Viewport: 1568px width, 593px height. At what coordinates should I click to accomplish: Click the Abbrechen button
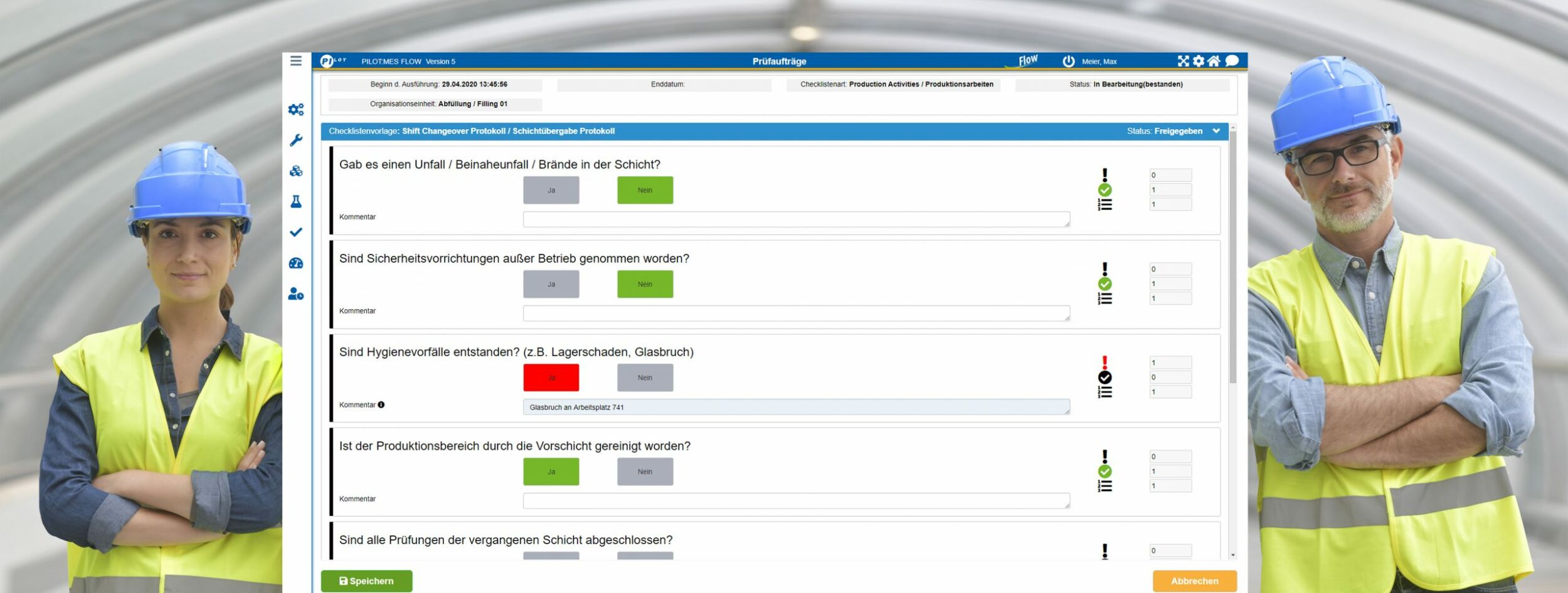coord(1194,581)
